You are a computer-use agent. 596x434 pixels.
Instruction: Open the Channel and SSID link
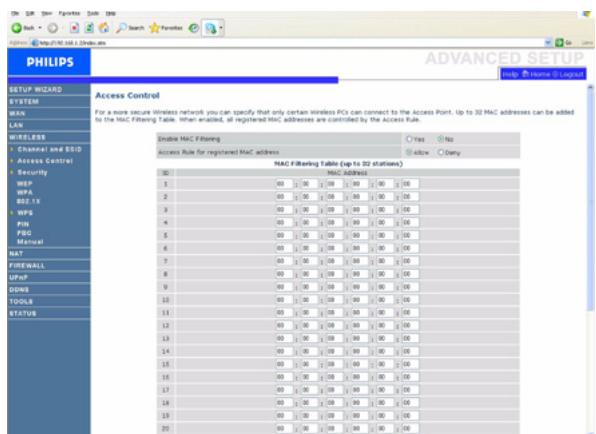click(x=49, y=149)
